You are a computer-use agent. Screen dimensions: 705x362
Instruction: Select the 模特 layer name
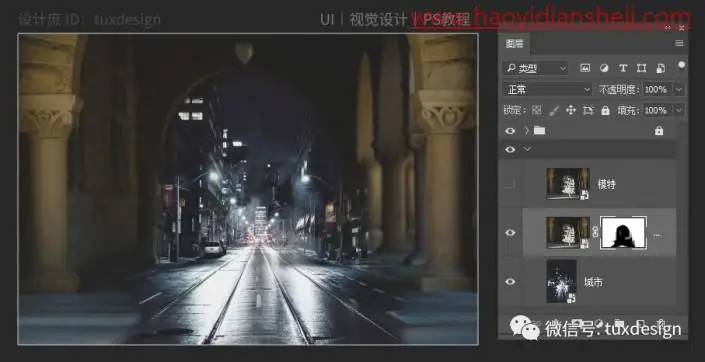(x=606, y=184)
